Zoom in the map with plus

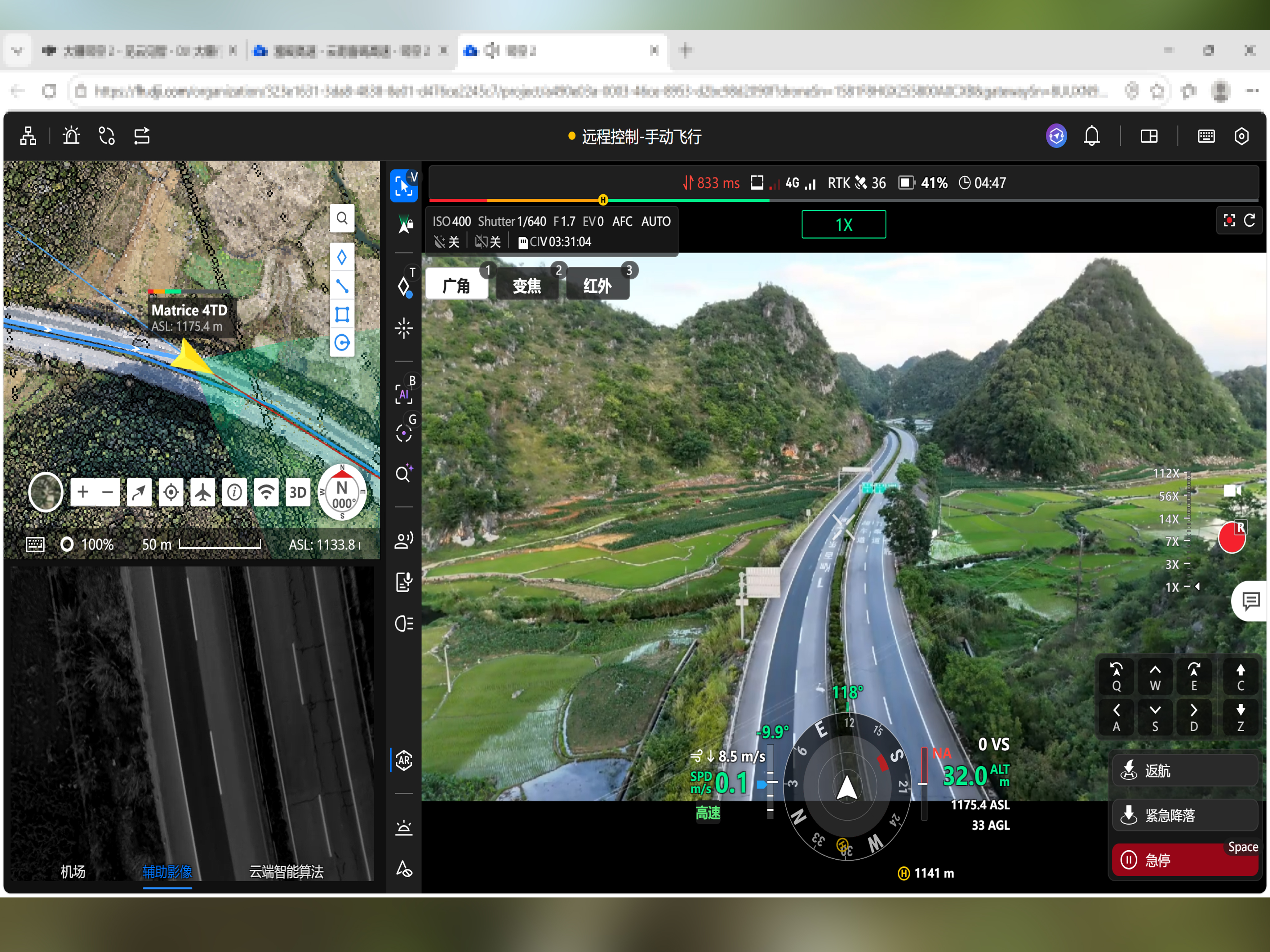pos(83,492)
